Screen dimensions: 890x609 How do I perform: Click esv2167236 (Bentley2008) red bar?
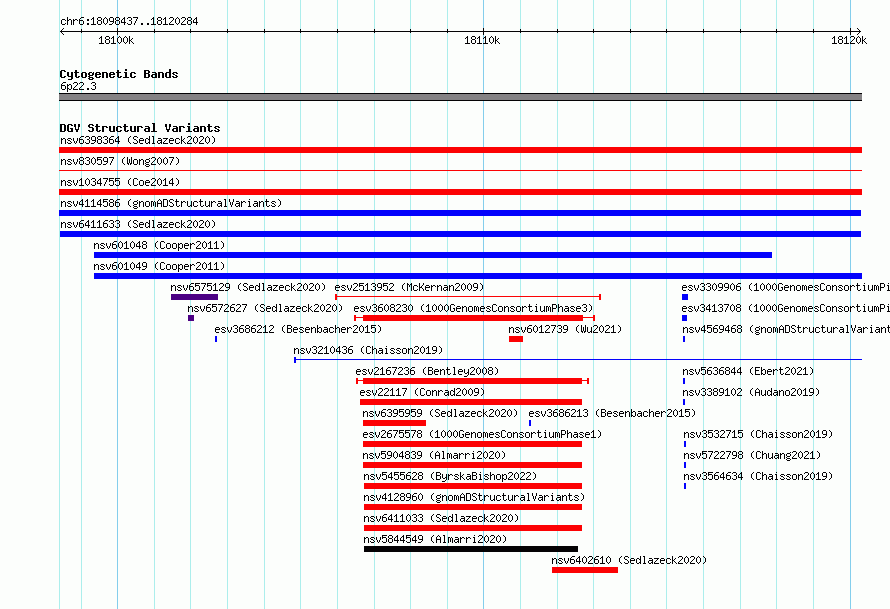tap(472, 381)
